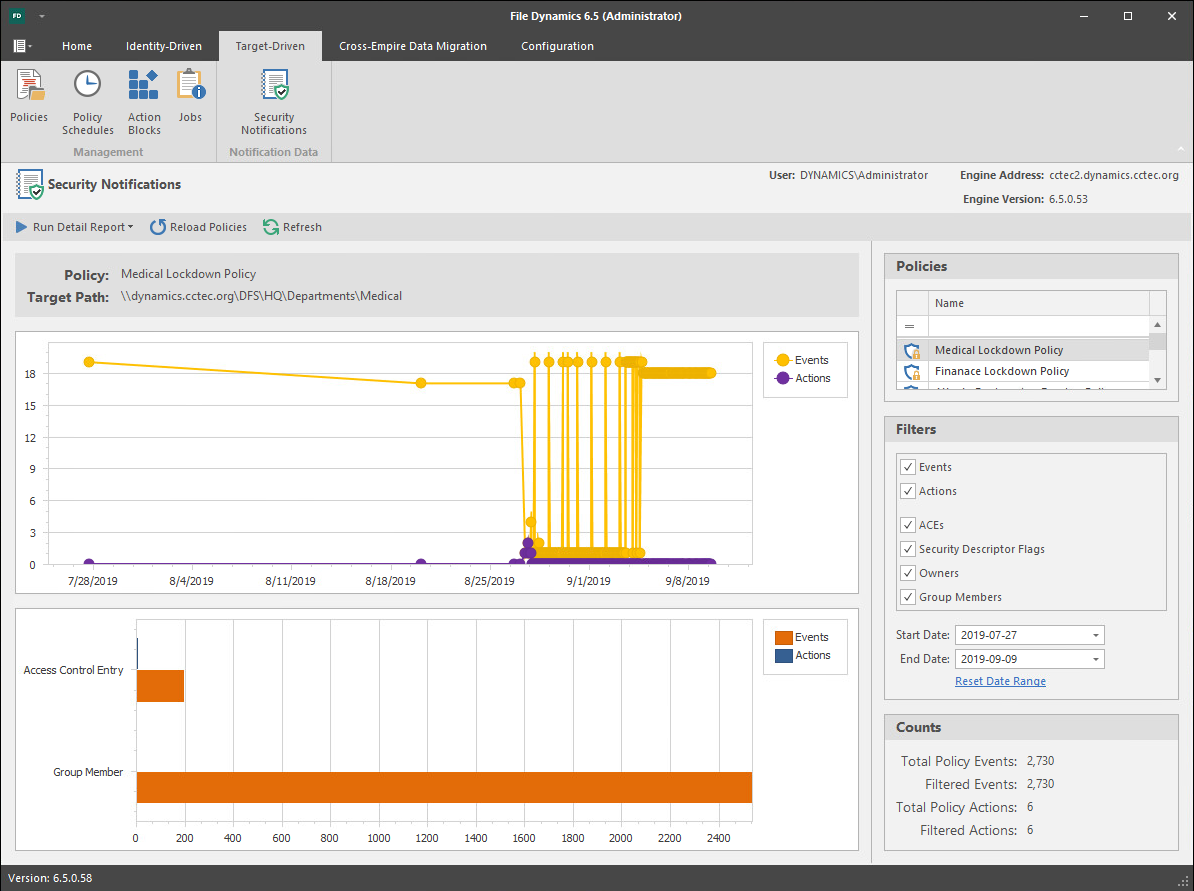Image resolution: width=1194 pixels, height=891 pixels.
Task: Click the Reset Date Range link
Action: tap(1000, 681)
